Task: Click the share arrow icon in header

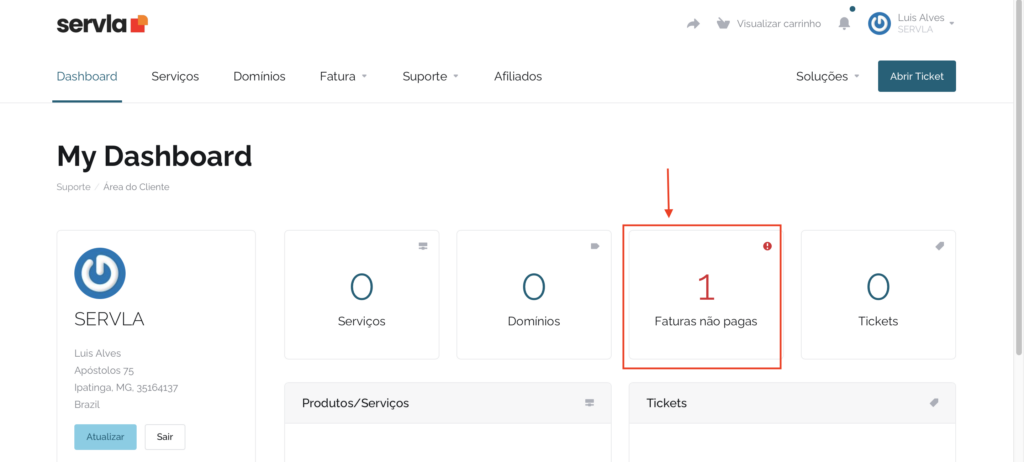Action: click(x=693, y=24)
